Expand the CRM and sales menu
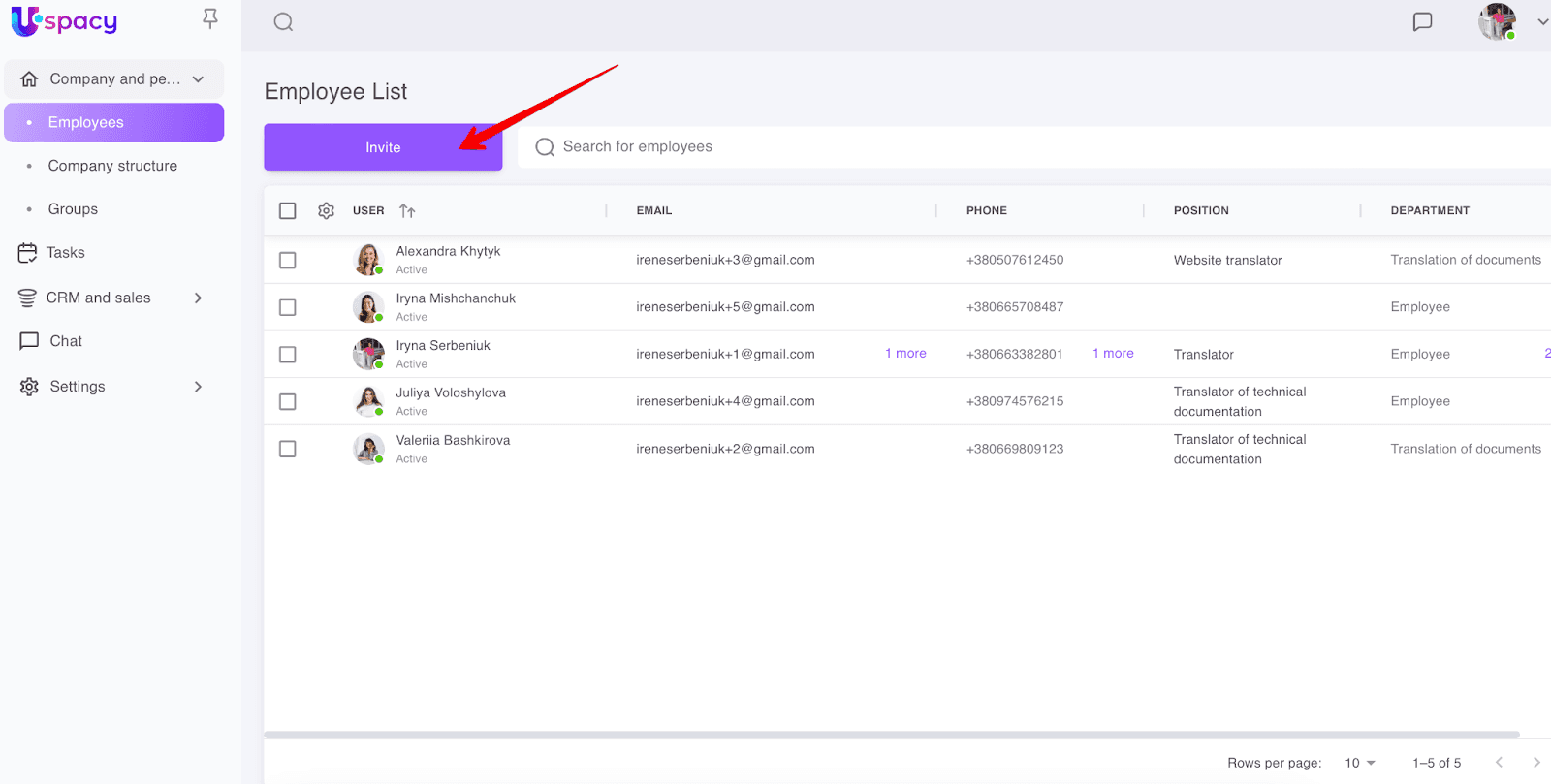Image resolution: width=1551 pixels, height=784 pixels. click(x=198, y=298)
